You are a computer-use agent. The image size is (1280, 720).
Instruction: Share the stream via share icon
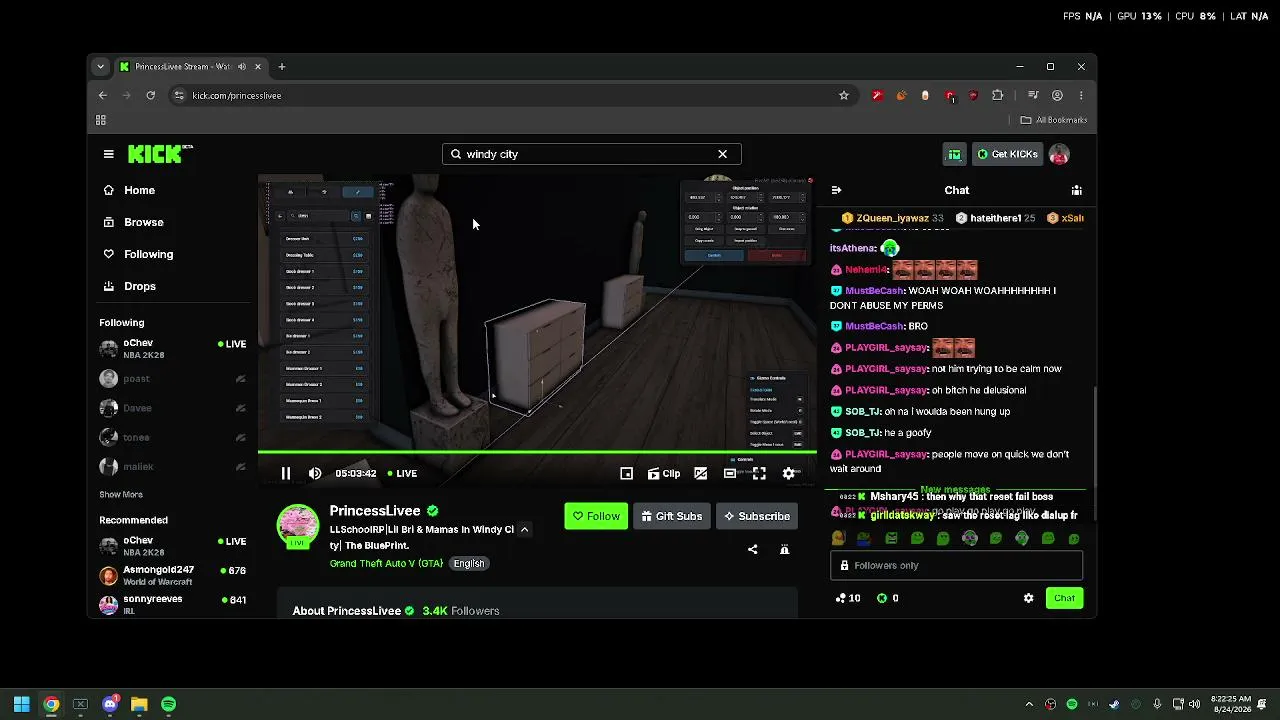[x=753, y=549]
